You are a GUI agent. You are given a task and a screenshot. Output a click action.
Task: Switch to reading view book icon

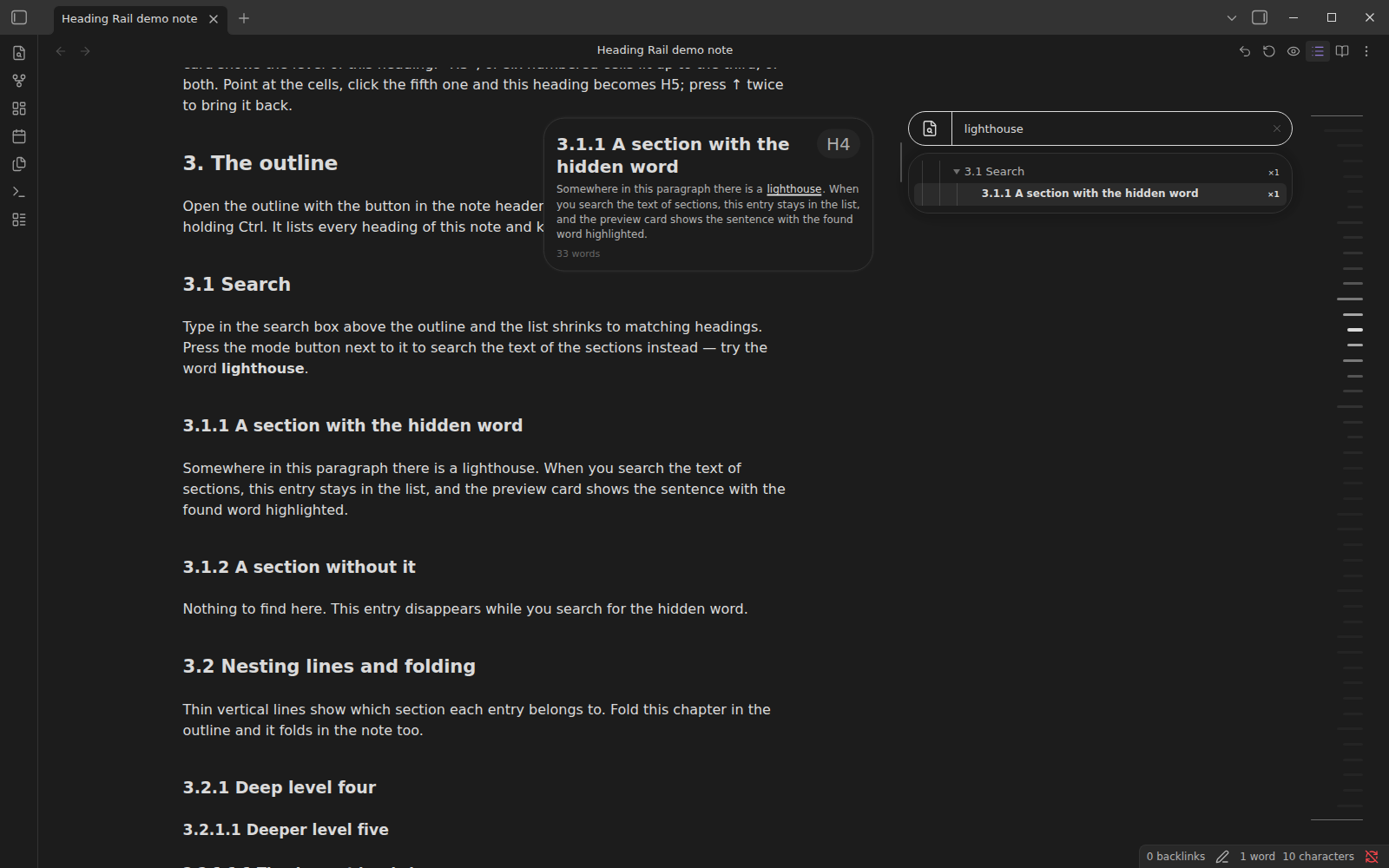1342,51
